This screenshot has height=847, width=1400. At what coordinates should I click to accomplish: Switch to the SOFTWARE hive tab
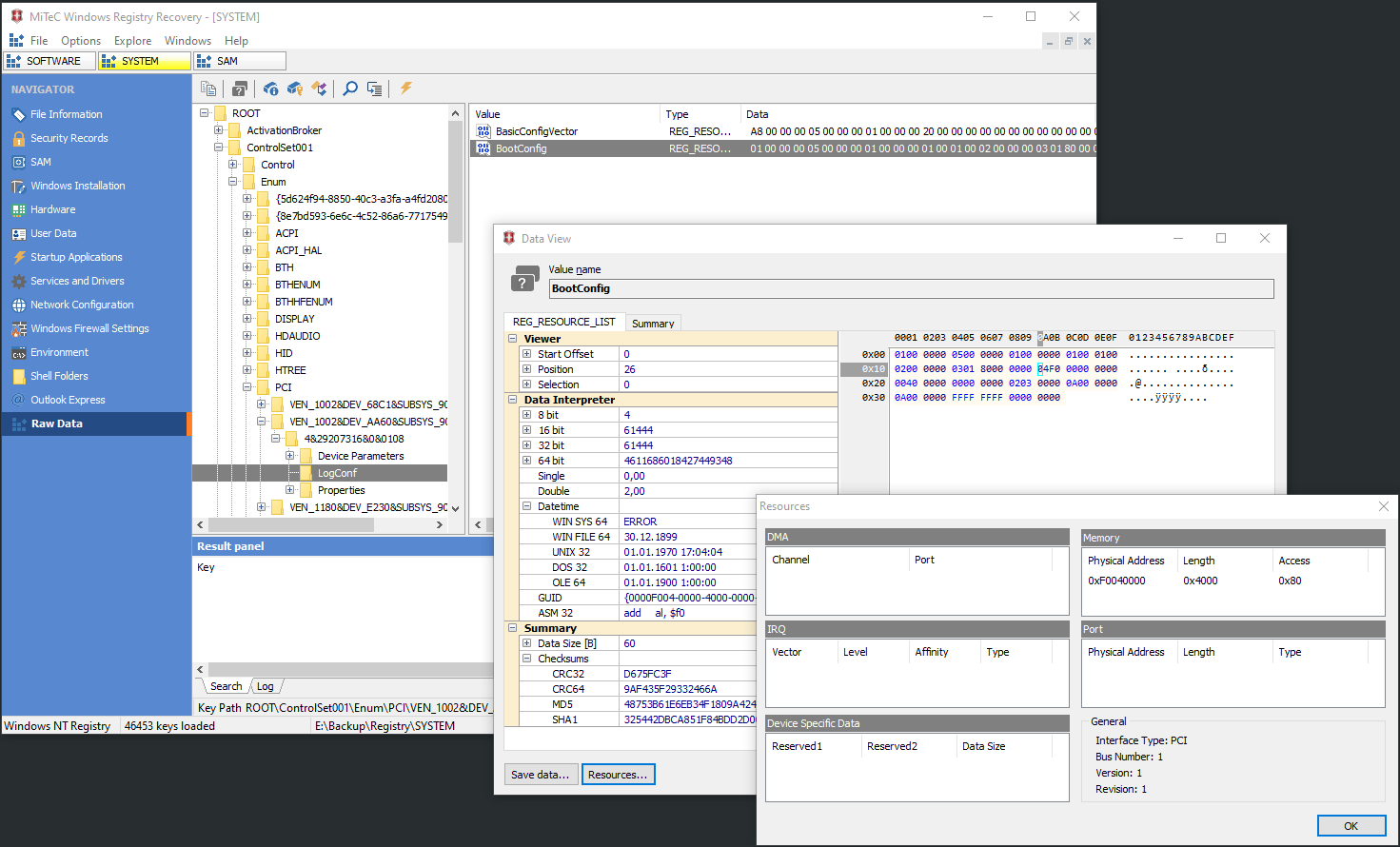[x=49, y=61]
